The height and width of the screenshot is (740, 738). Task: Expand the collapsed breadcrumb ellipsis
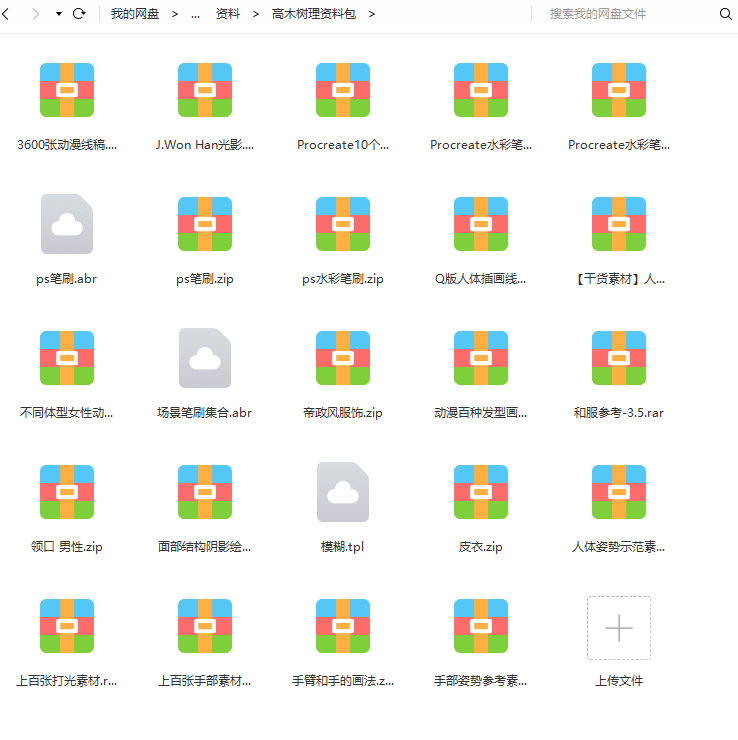pyautogui.click(x=194, y=14)
